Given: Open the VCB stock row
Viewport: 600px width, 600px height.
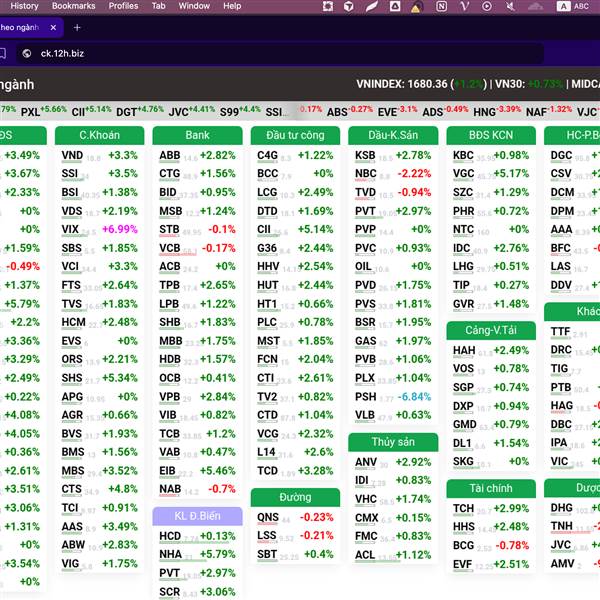Looking at the screenshot, I should pos(197,248).
